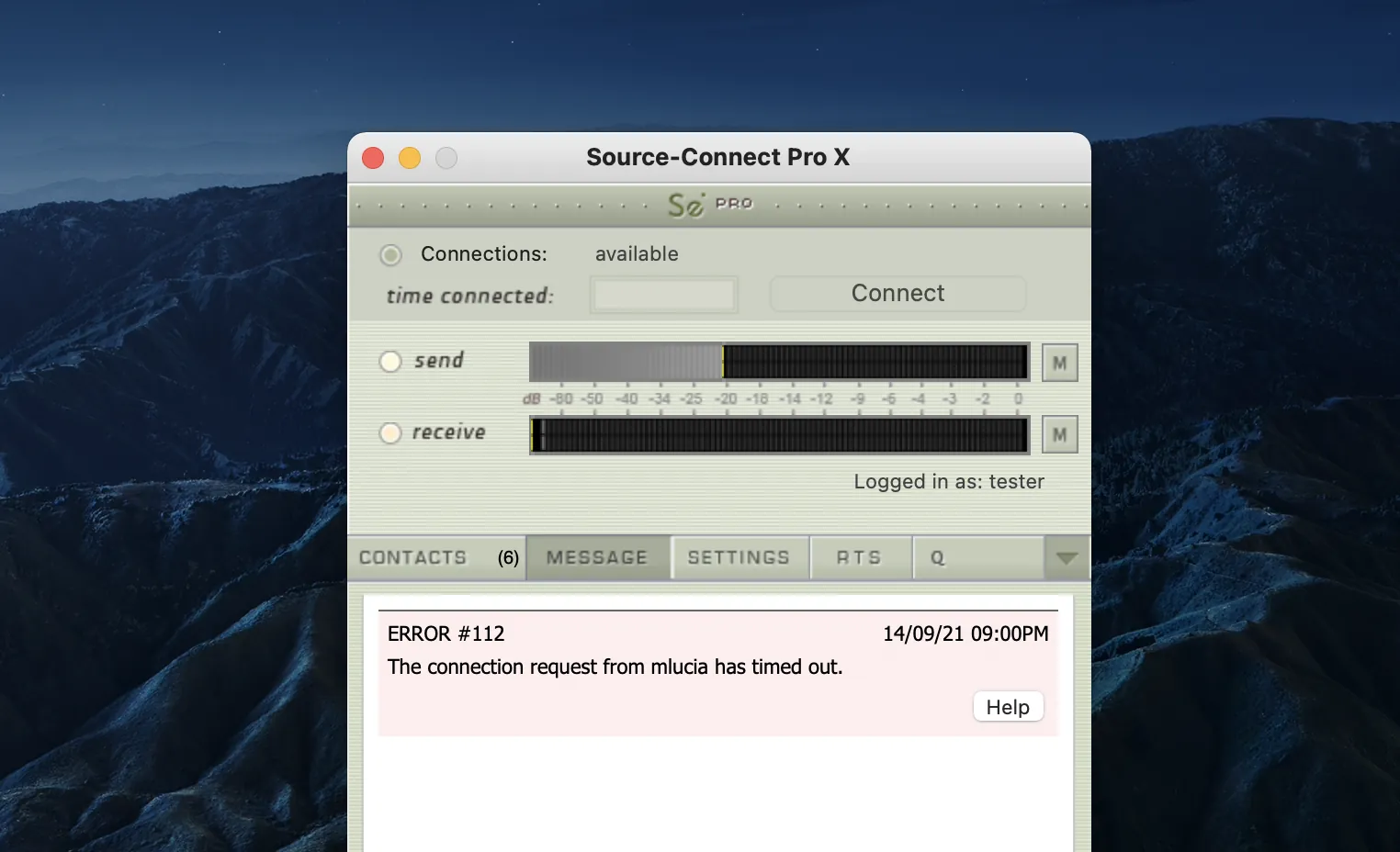Click the time connected field
Image resolution: width=1400 pixels, height=852 pixels.
pyautogui.click(x=664, y=295)
